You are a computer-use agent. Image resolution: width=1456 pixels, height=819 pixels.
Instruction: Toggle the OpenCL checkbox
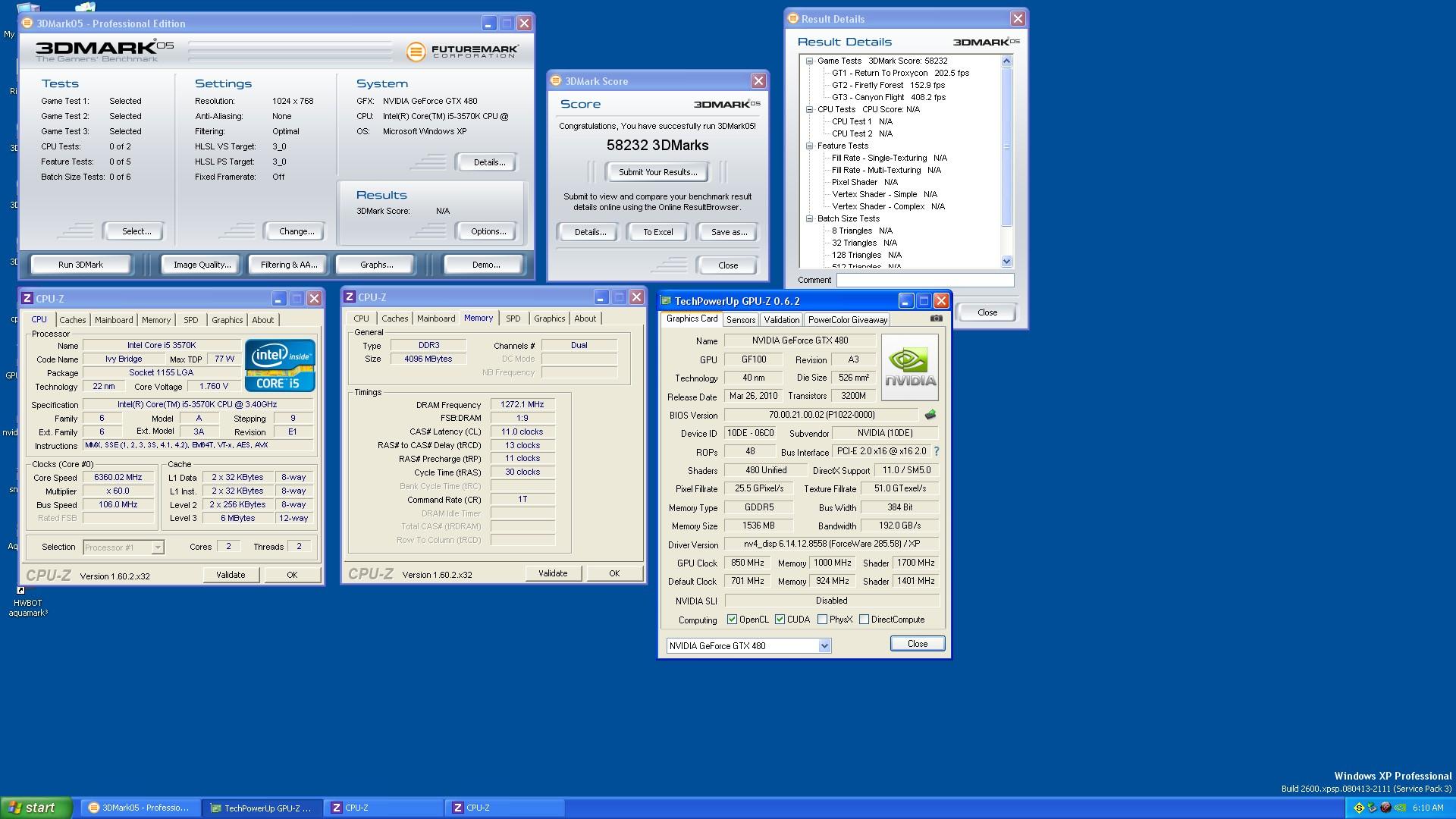pyautogui.click(x=732, y=620)
